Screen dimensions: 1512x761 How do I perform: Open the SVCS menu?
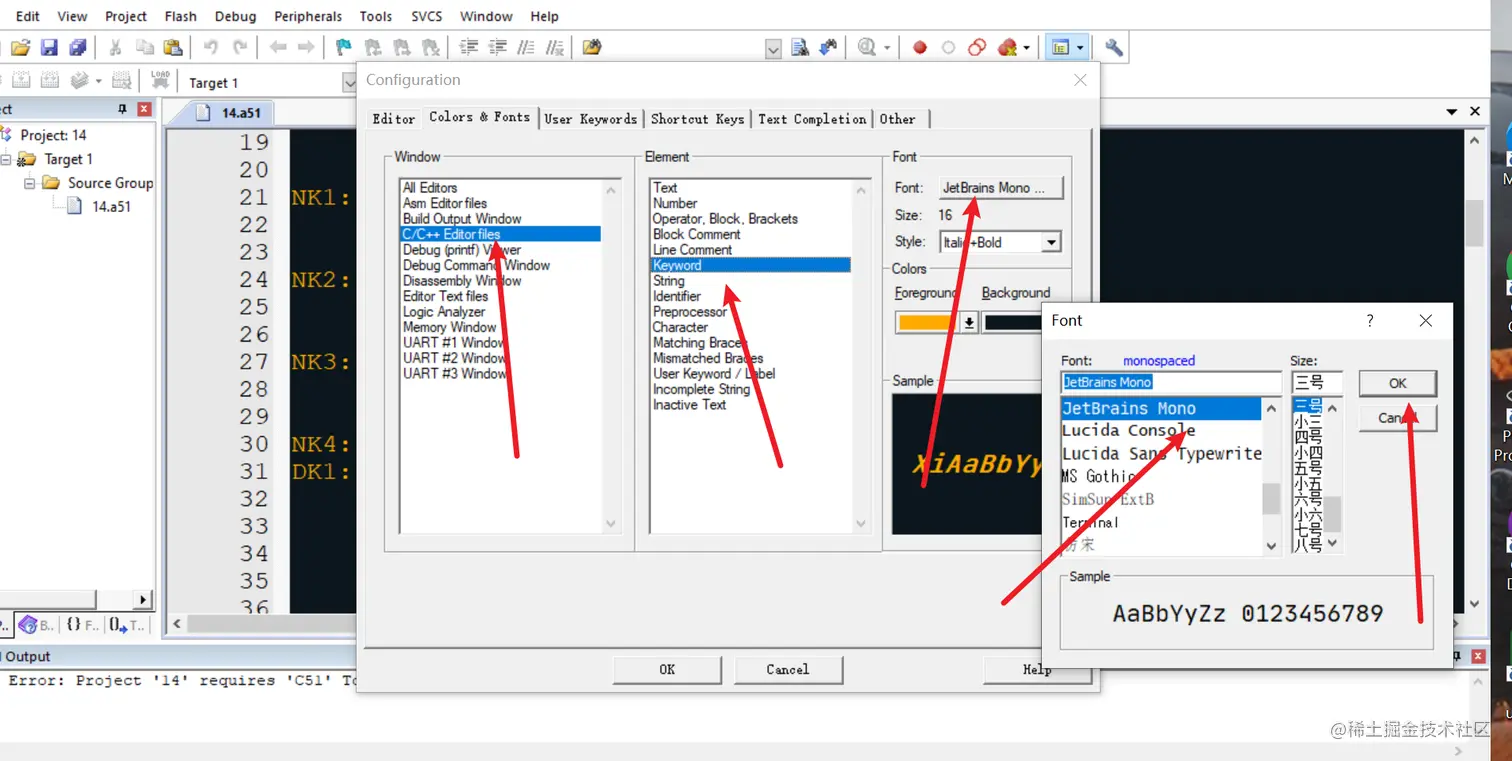coord(427,16)
